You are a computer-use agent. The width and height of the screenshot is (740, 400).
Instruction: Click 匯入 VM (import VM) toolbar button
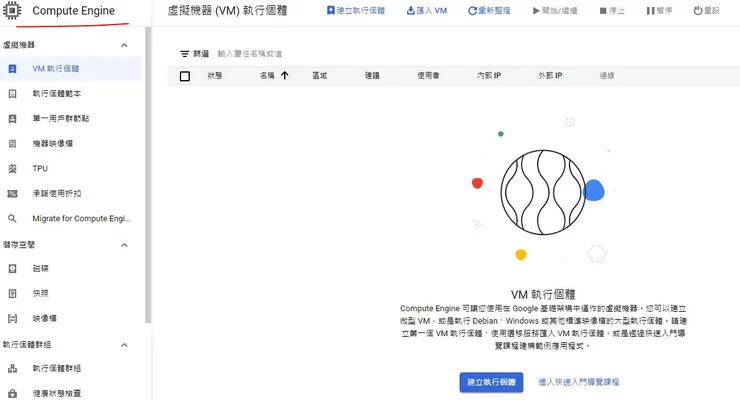427,10
